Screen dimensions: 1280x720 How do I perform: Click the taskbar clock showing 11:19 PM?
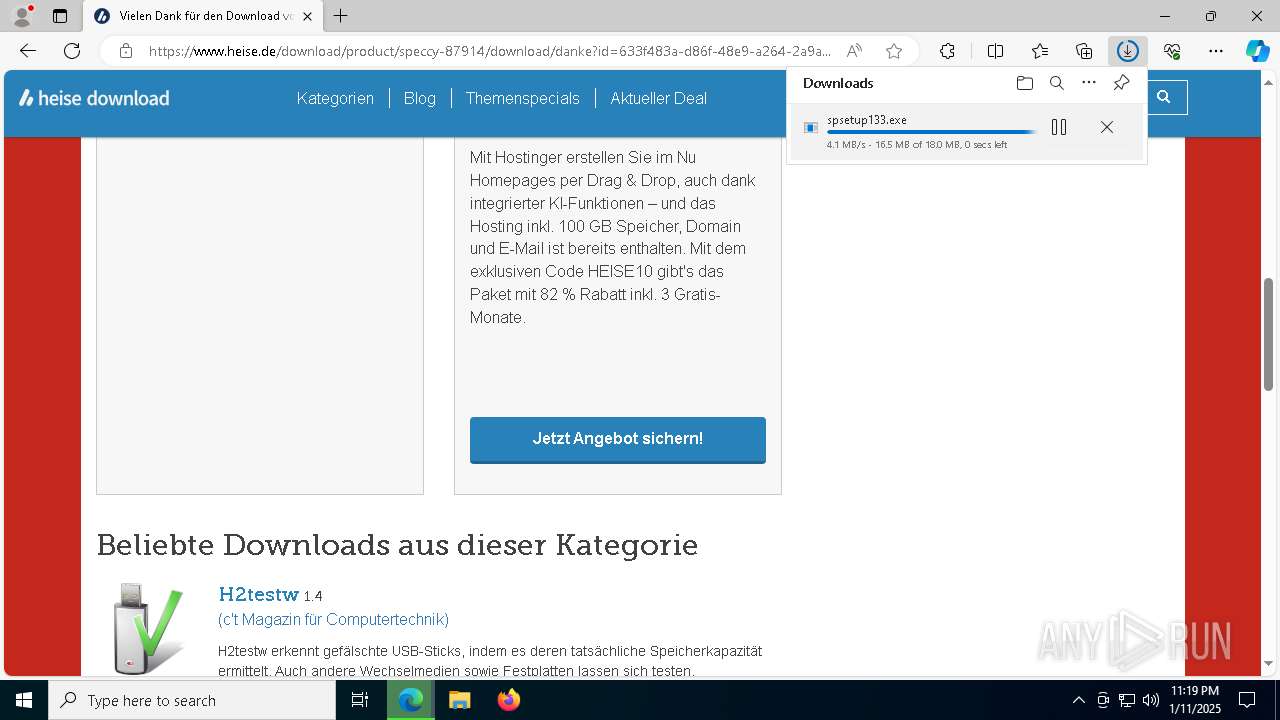1195,700
